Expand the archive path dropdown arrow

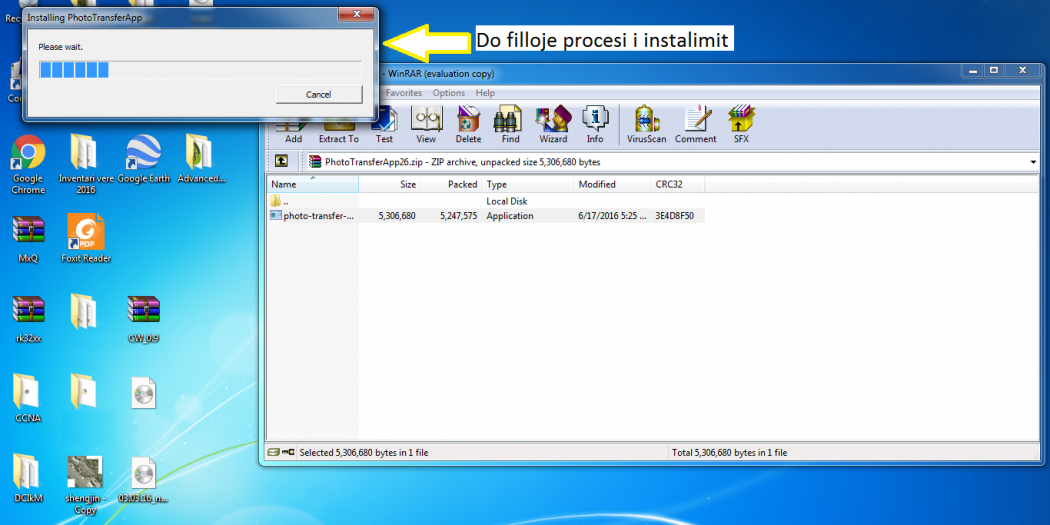pos(1034,161)
